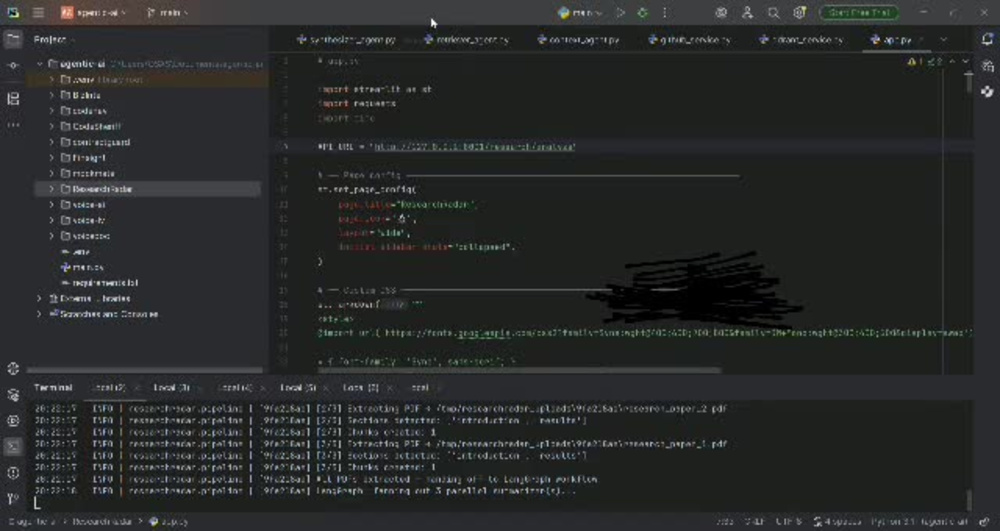
Task: Run the current configuration with play icon
Action: coord(621,13)
